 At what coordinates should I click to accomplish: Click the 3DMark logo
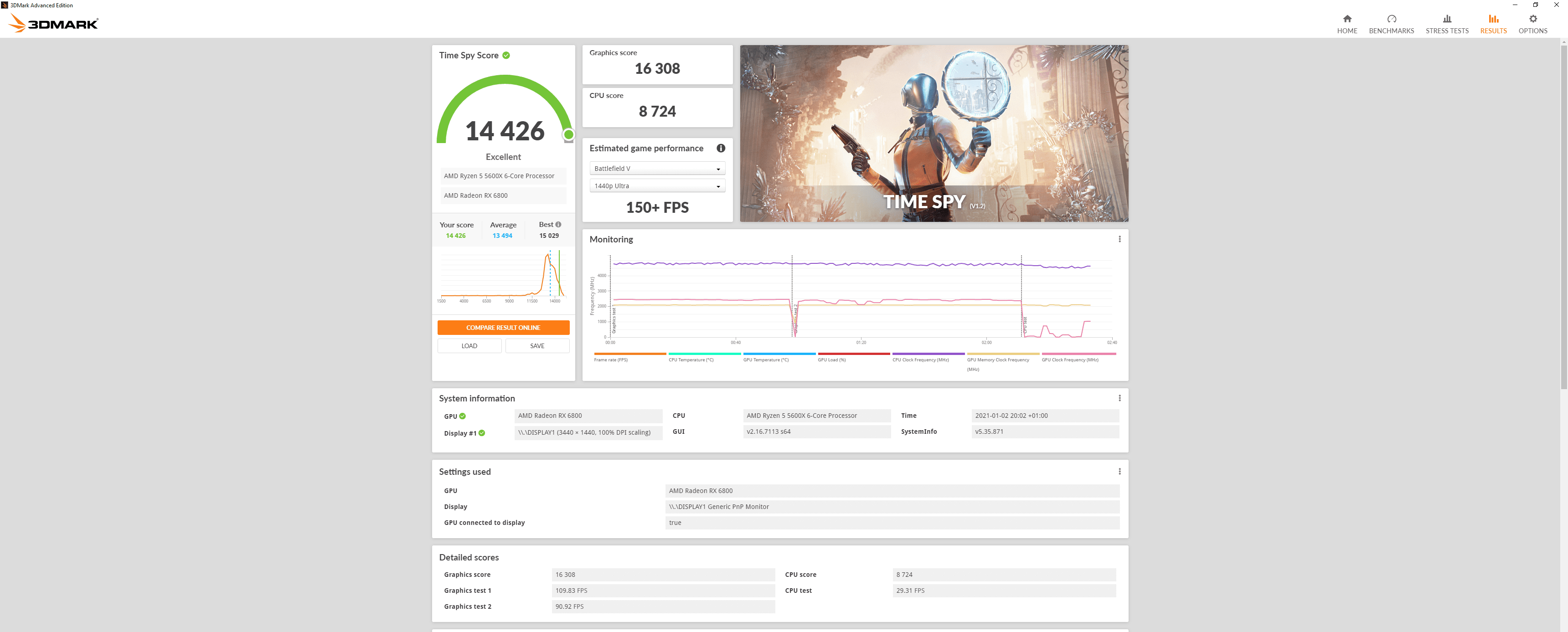pyautogui.click(x=54, y=23)
